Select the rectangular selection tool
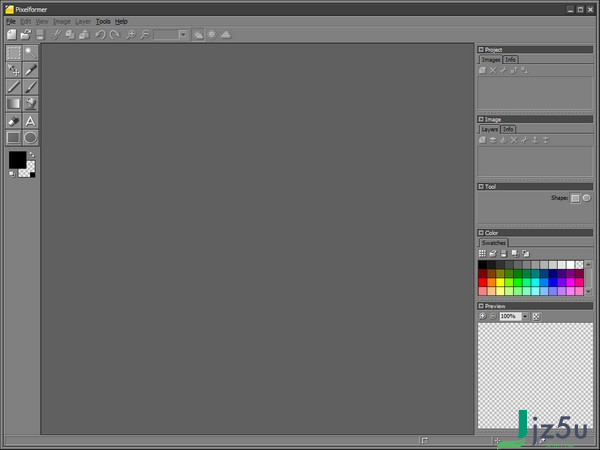 [13, 53]
